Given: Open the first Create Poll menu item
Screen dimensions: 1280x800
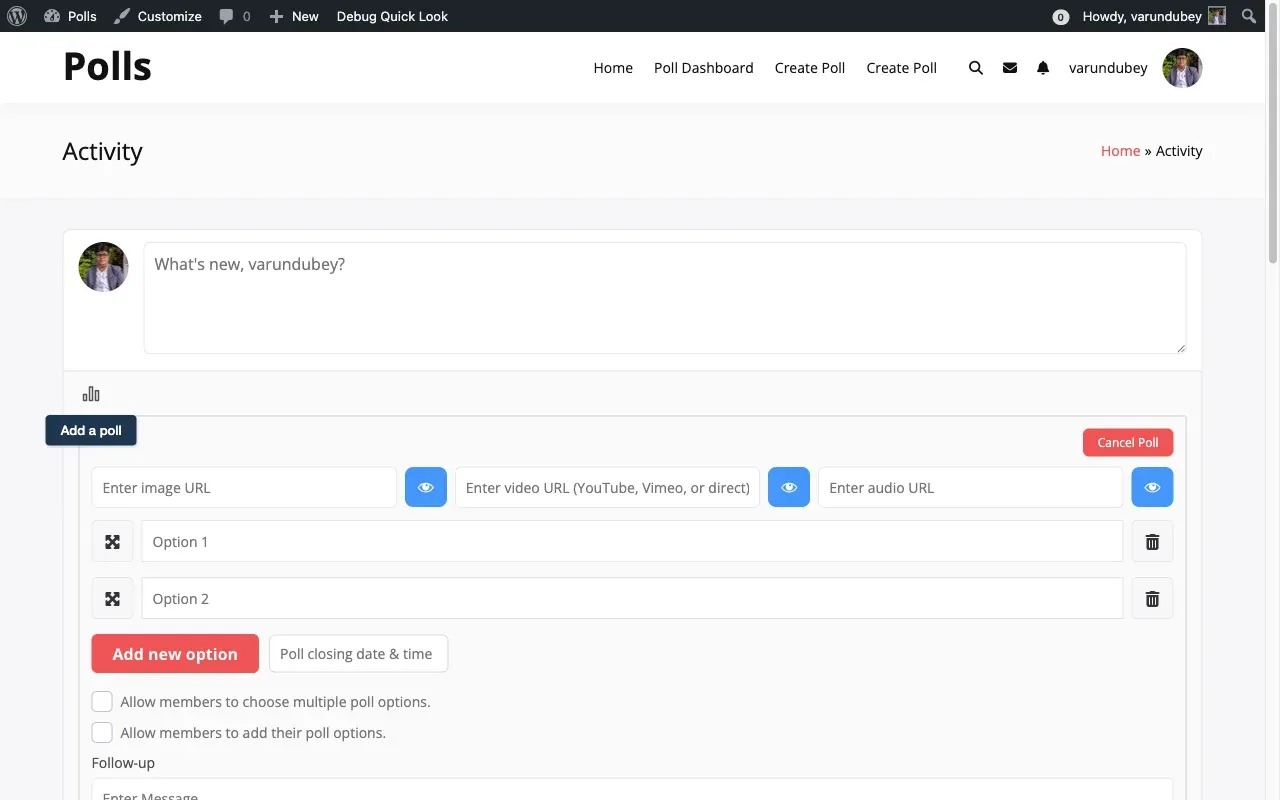Looking at the screenshot, I should [810, 68].
